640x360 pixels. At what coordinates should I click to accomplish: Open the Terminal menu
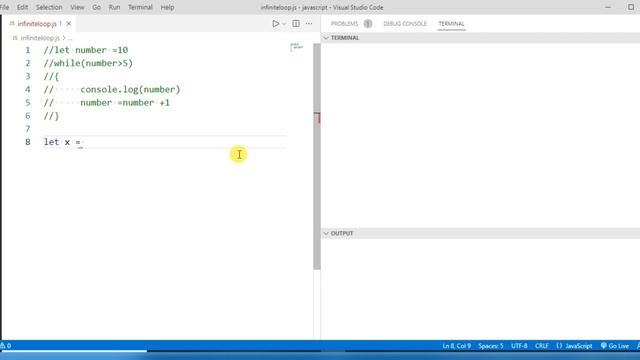click(140, 7)
